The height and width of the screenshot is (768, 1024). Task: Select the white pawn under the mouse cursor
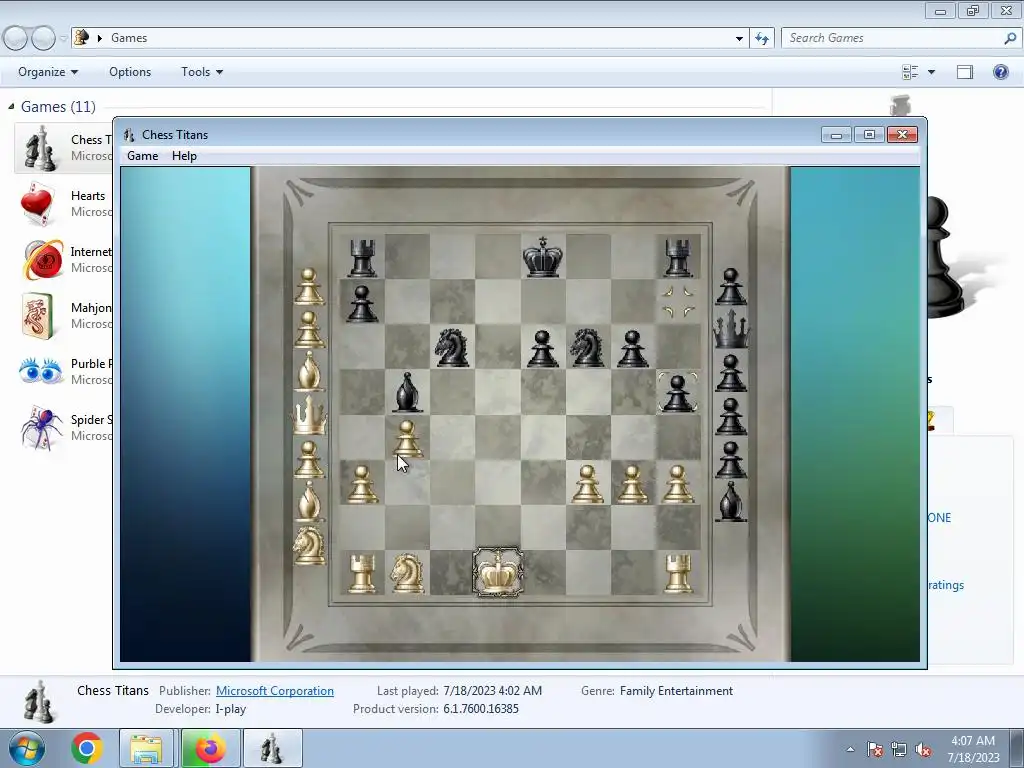(x=407, y=438)
